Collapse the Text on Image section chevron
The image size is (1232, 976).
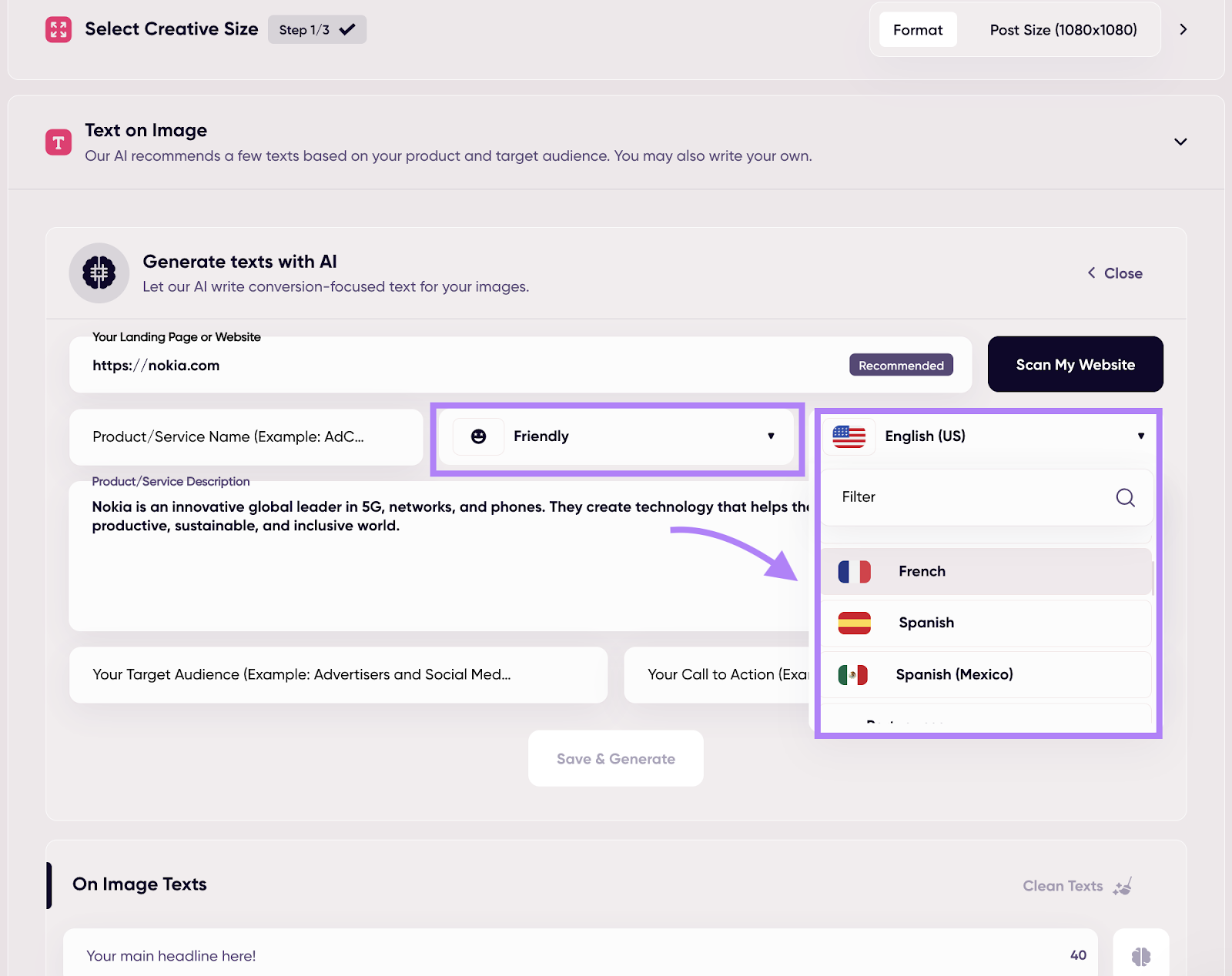click(1180, 142)
